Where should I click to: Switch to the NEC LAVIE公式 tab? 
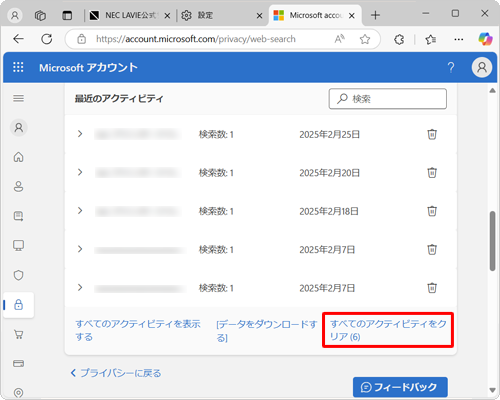131,15
